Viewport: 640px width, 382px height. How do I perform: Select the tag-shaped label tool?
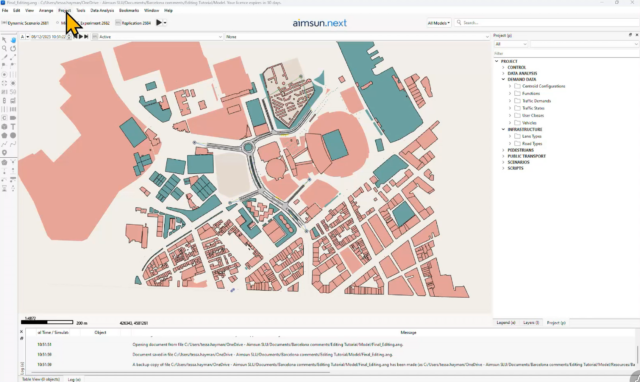13,118
